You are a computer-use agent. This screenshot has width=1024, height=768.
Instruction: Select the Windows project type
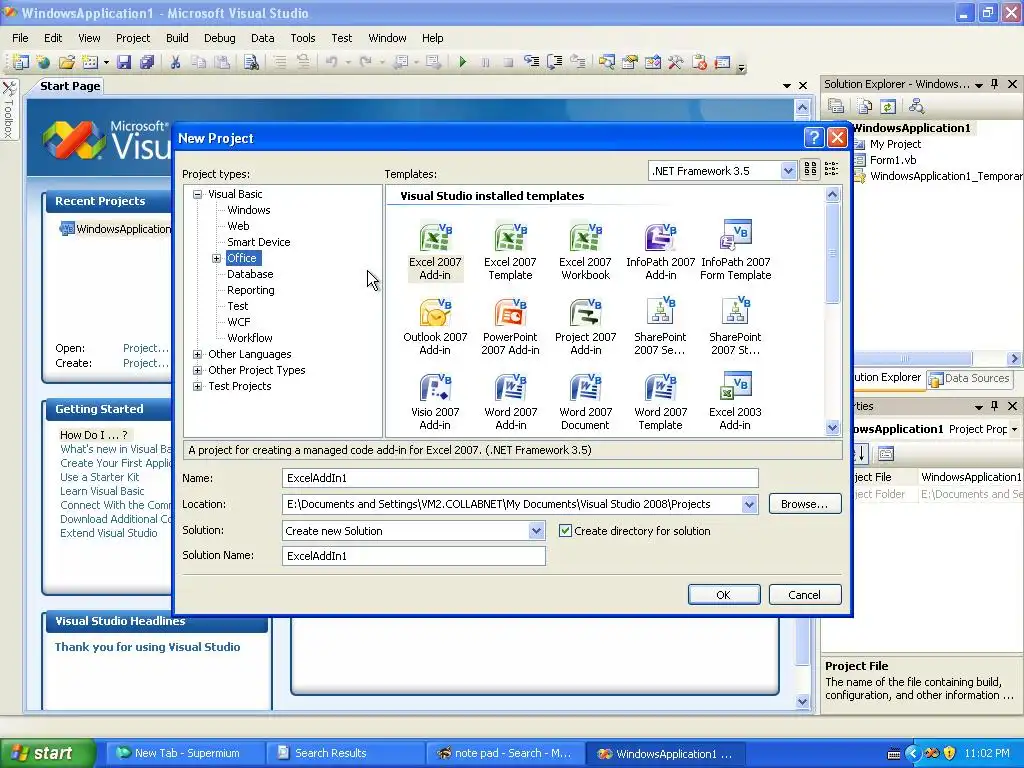[249, 210]
